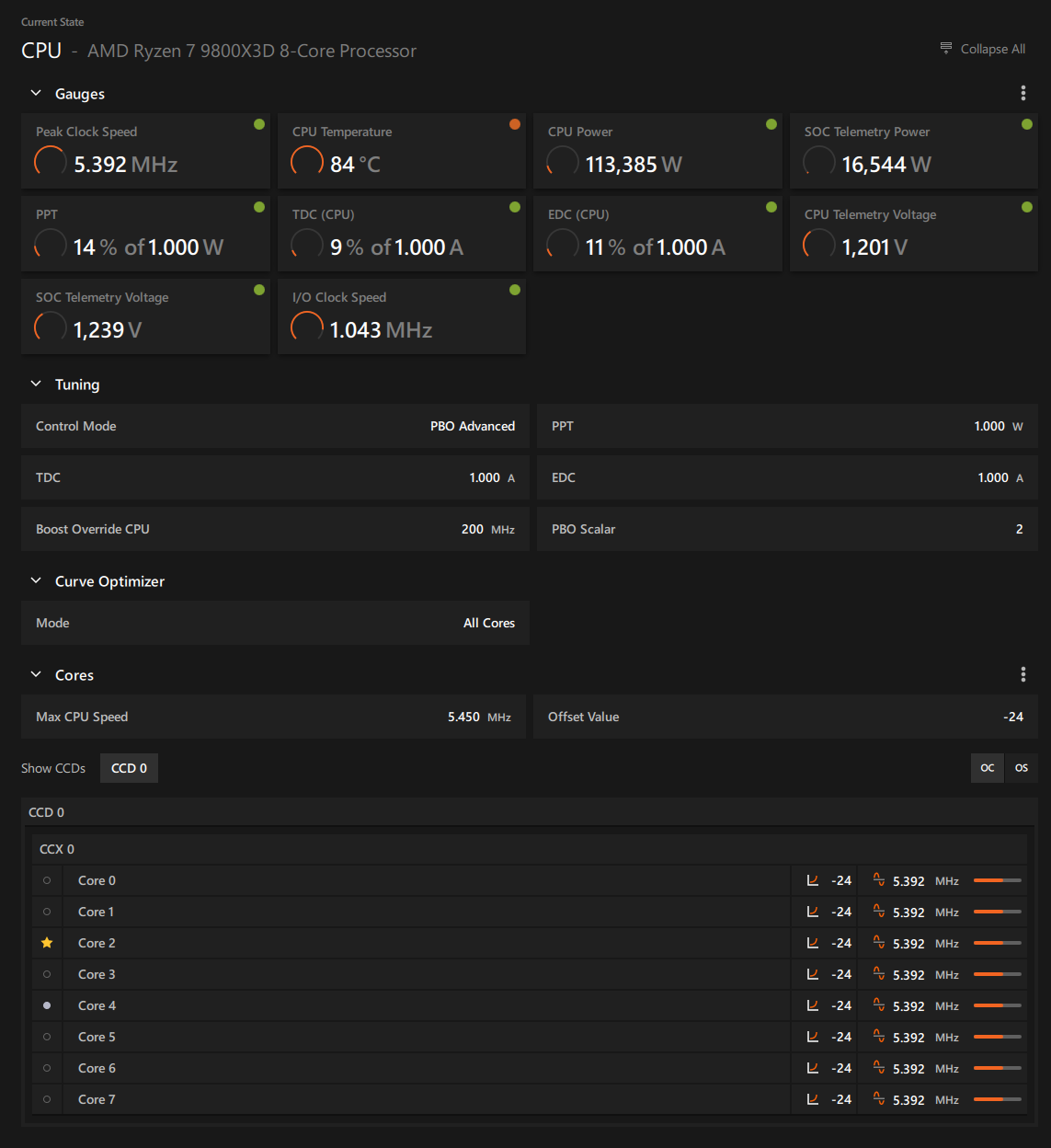The width and height of the screenshot is (1051, 1148).
Task: Click the TDC (CPU) gauge dial
Action: 307,246
